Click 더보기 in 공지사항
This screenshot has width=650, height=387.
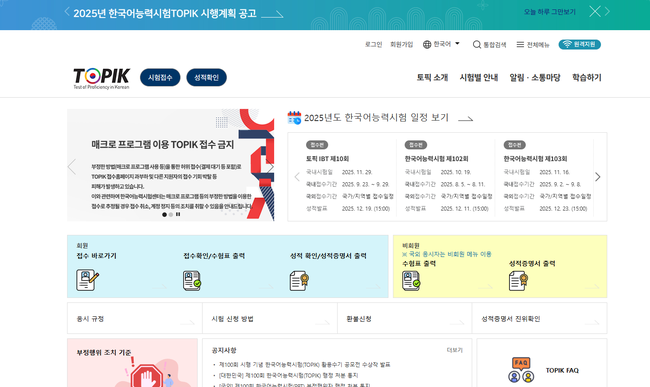[454, 350]
